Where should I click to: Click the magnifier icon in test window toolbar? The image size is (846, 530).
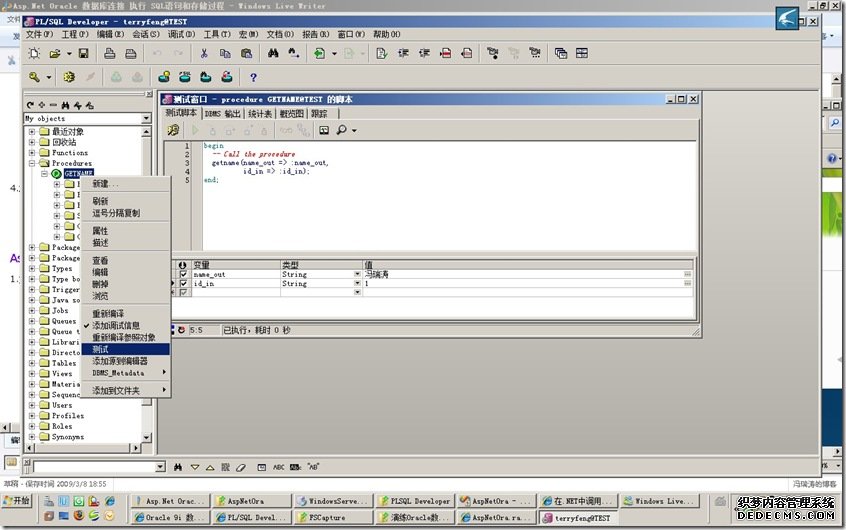(x=341, y=130)
